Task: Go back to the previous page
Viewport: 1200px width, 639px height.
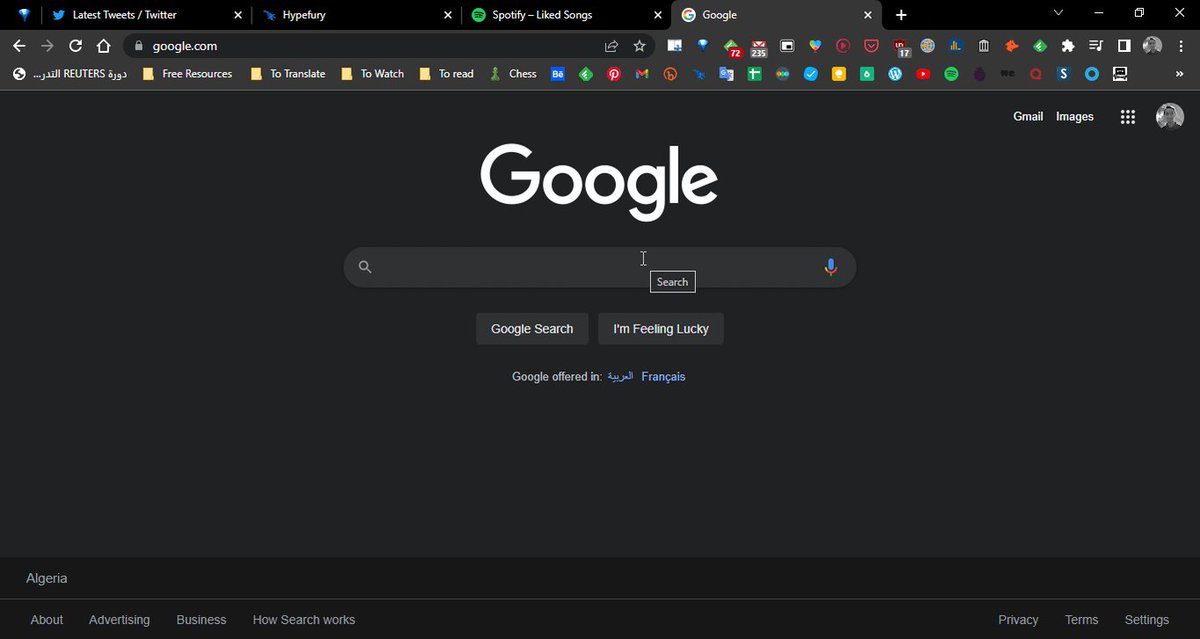Action: 19,46
